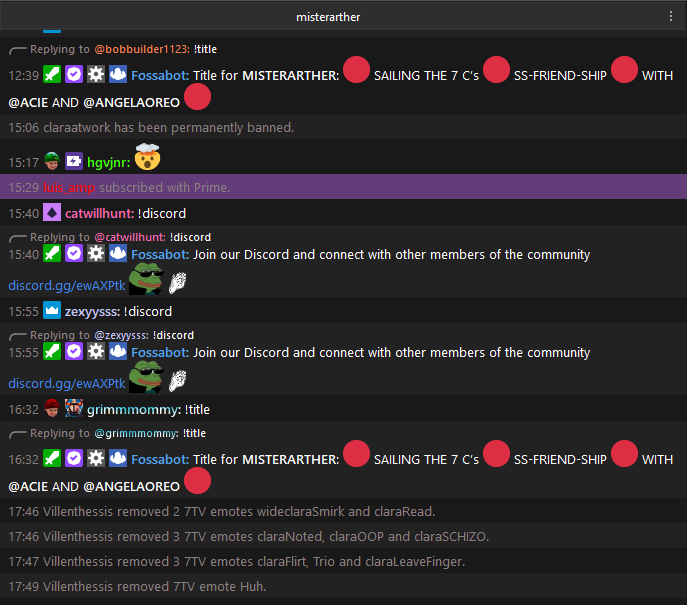
Task: Click the Fossabot username at 16:32
Action: tap(160, 459)
